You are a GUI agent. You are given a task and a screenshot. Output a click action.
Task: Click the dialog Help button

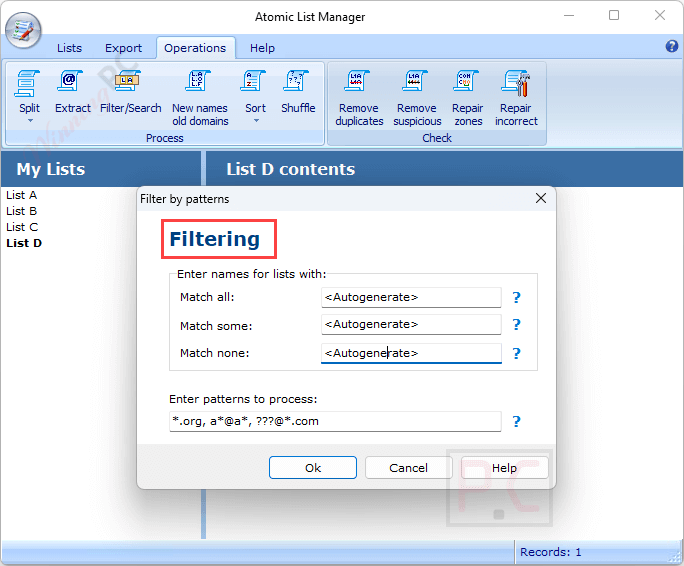coord(504,468)
